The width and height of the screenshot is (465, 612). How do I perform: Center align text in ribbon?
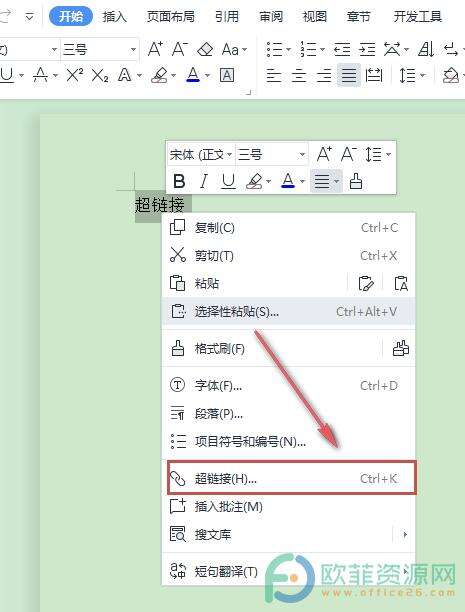click(x=299, y=75)
